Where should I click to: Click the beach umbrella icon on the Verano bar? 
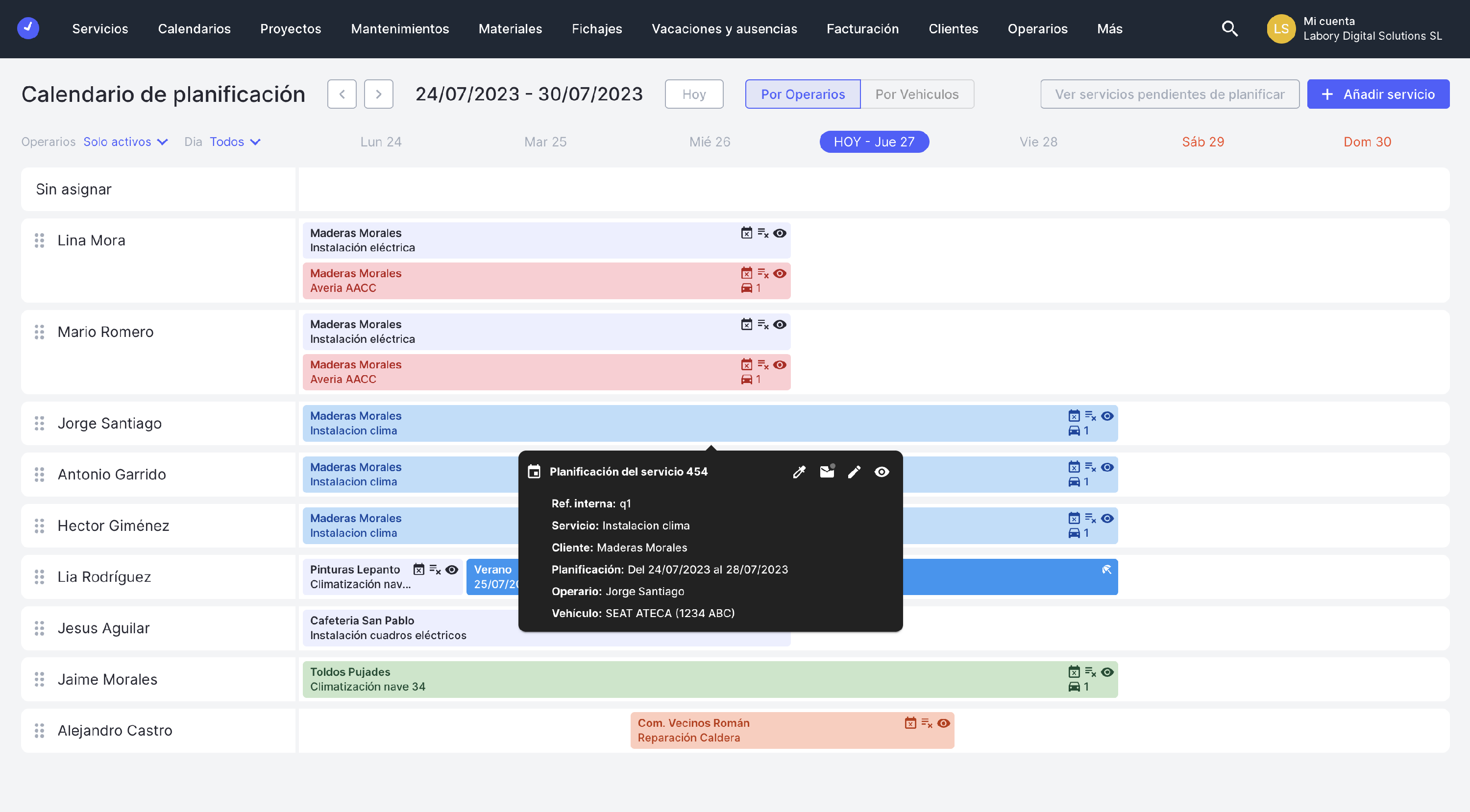pos(1106,570)
